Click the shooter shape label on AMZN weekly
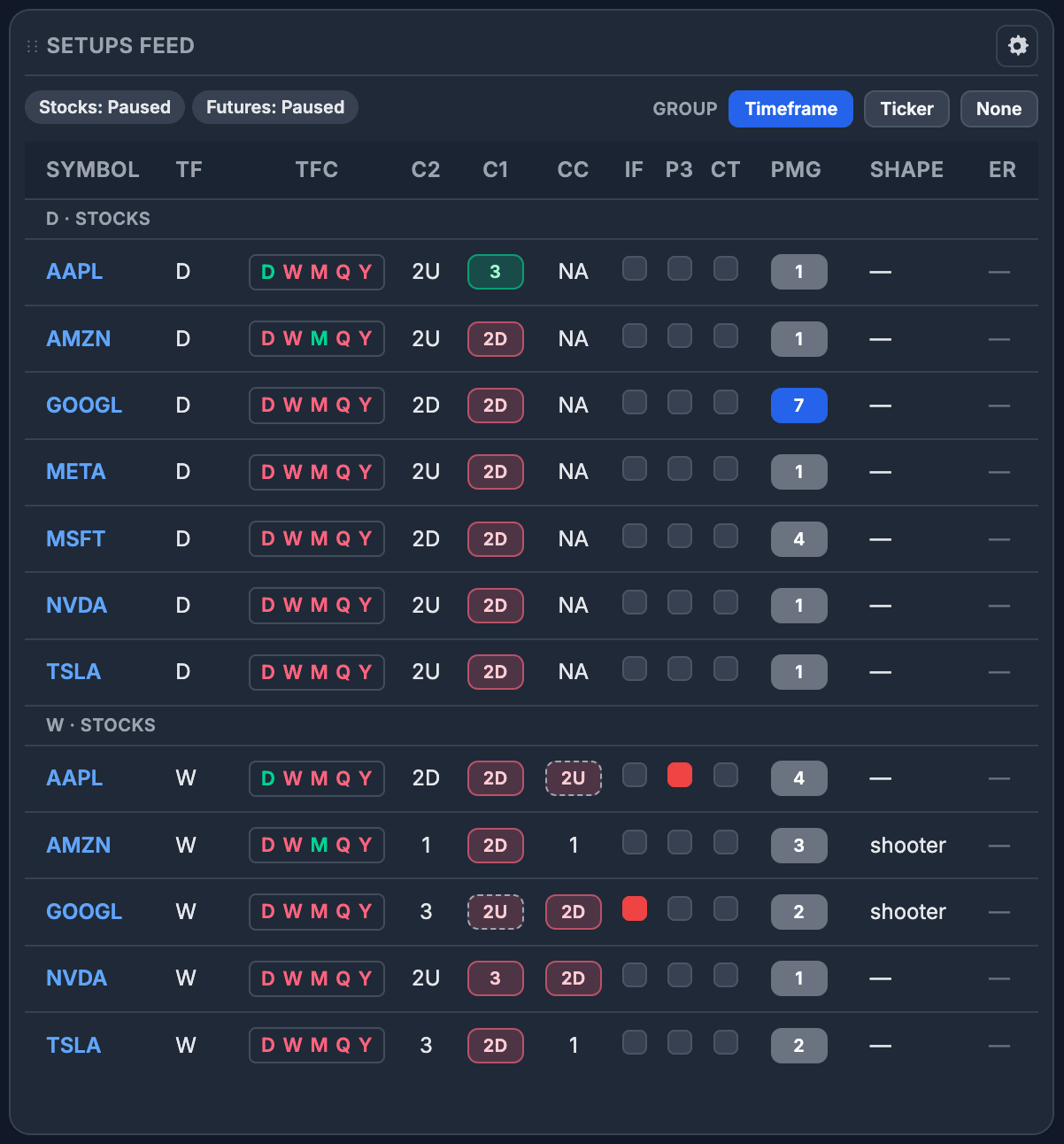The image size is (1064, 1144). pyautogui.click(x=907, y=846)
